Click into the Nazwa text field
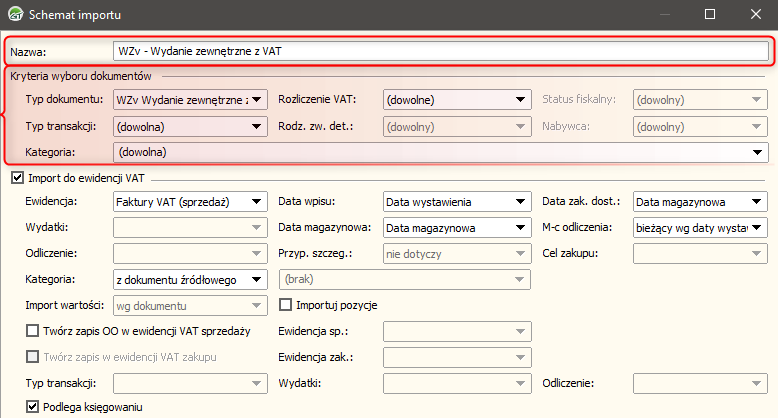 click(440, 51)
